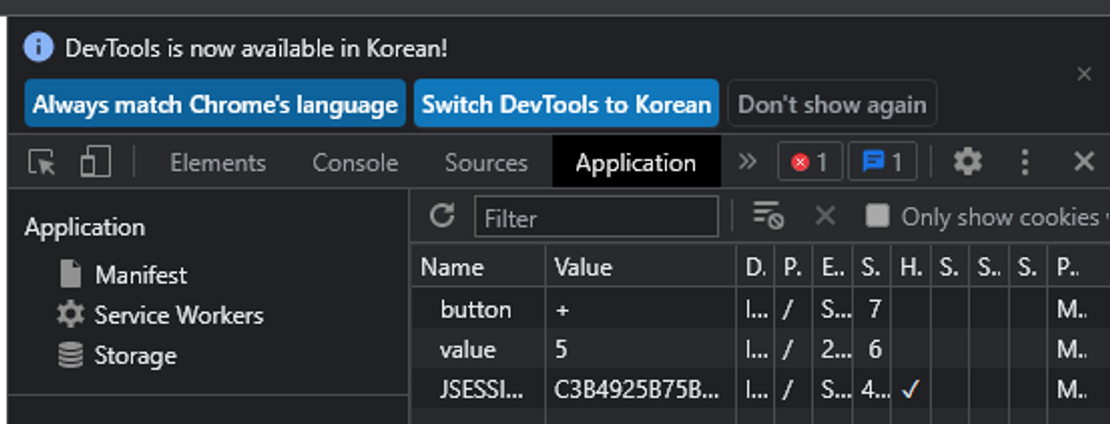
Task: Select the value cookie name
Action: [467, 350]
